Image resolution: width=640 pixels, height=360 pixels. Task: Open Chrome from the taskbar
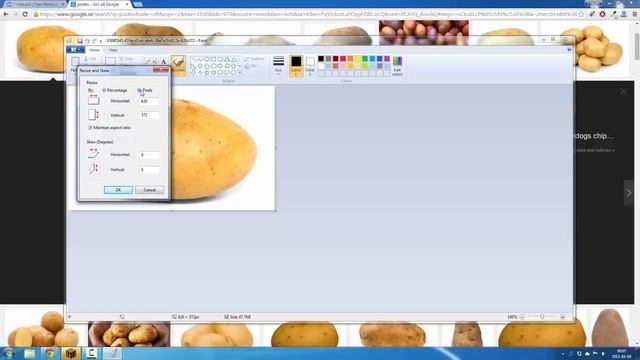pos(50,353)
